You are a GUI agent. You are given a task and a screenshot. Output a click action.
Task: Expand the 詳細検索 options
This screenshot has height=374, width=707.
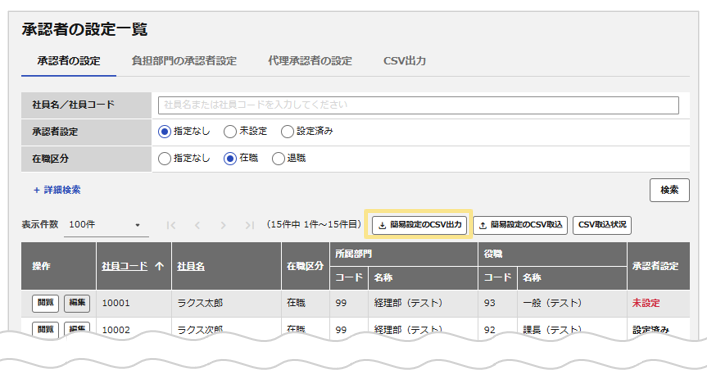[57, 190]
